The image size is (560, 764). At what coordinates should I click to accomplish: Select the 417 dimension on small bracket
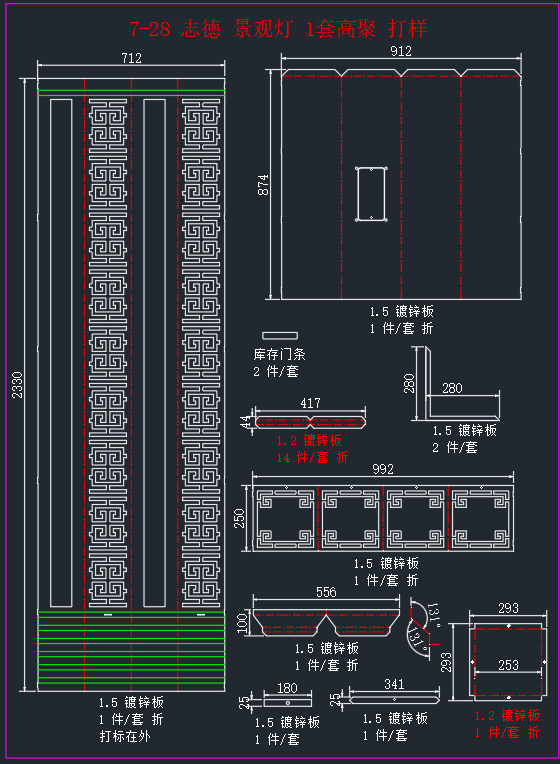(310, 403)
